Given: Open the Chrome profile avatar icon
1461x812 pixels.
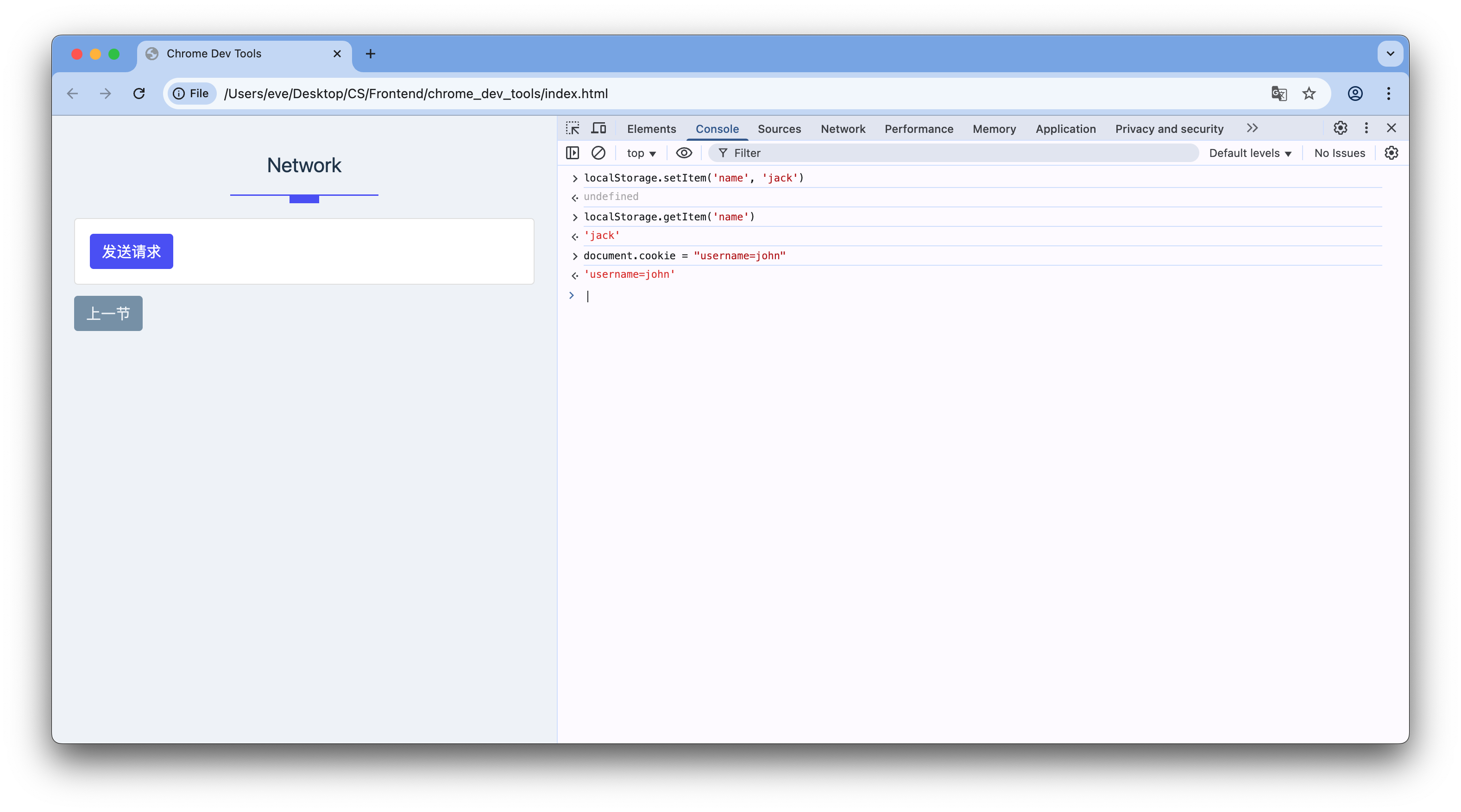Looking at the screenshot, I should (x=1355, y=94).
